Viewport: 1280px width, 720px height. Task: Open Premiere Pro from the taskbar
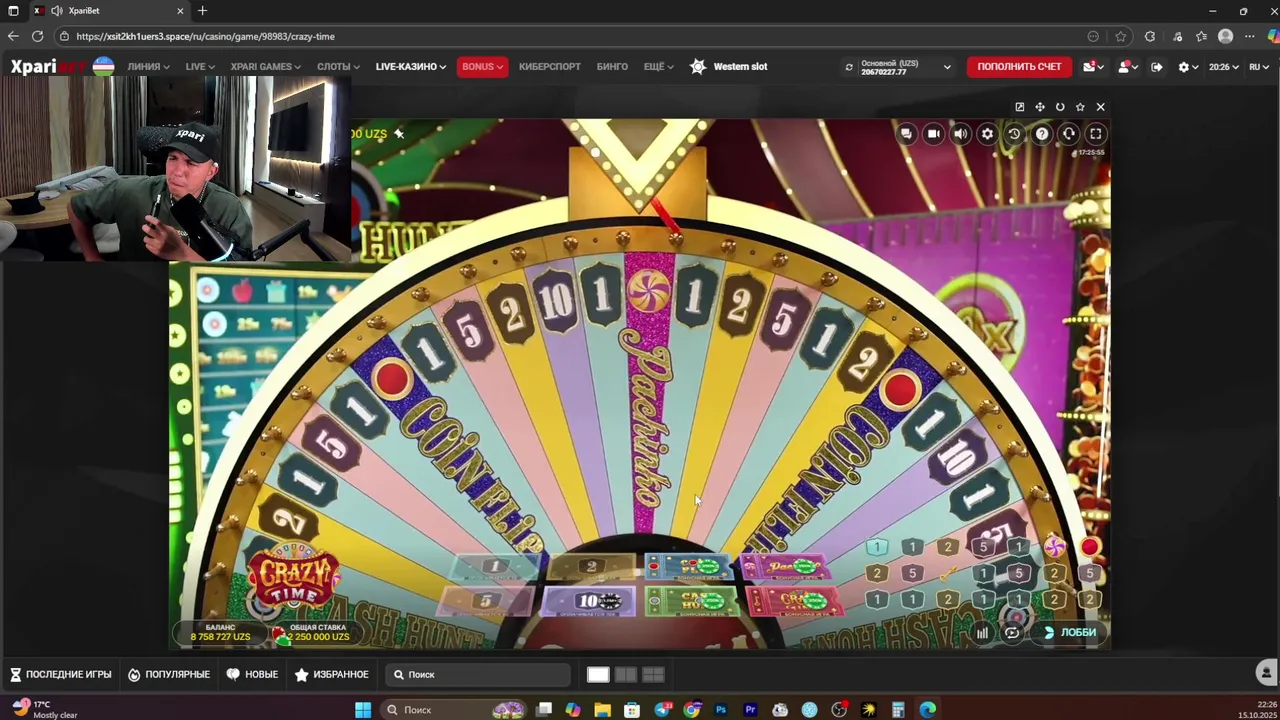pyautogui.click(x=750, y=710)
